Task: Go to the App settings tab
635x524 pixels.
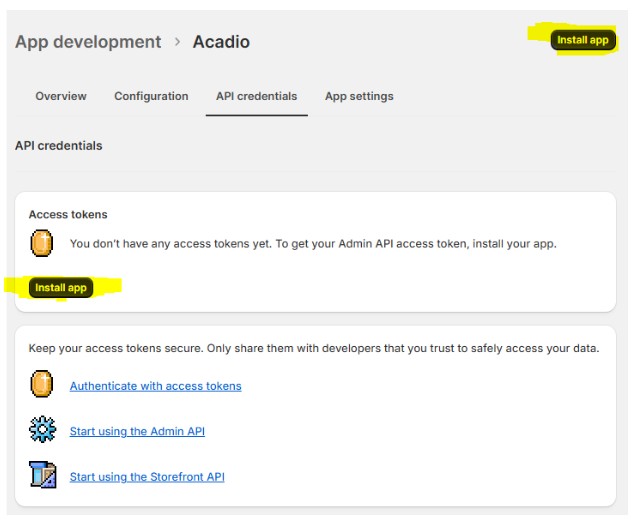Action: [x=359, y=96]
